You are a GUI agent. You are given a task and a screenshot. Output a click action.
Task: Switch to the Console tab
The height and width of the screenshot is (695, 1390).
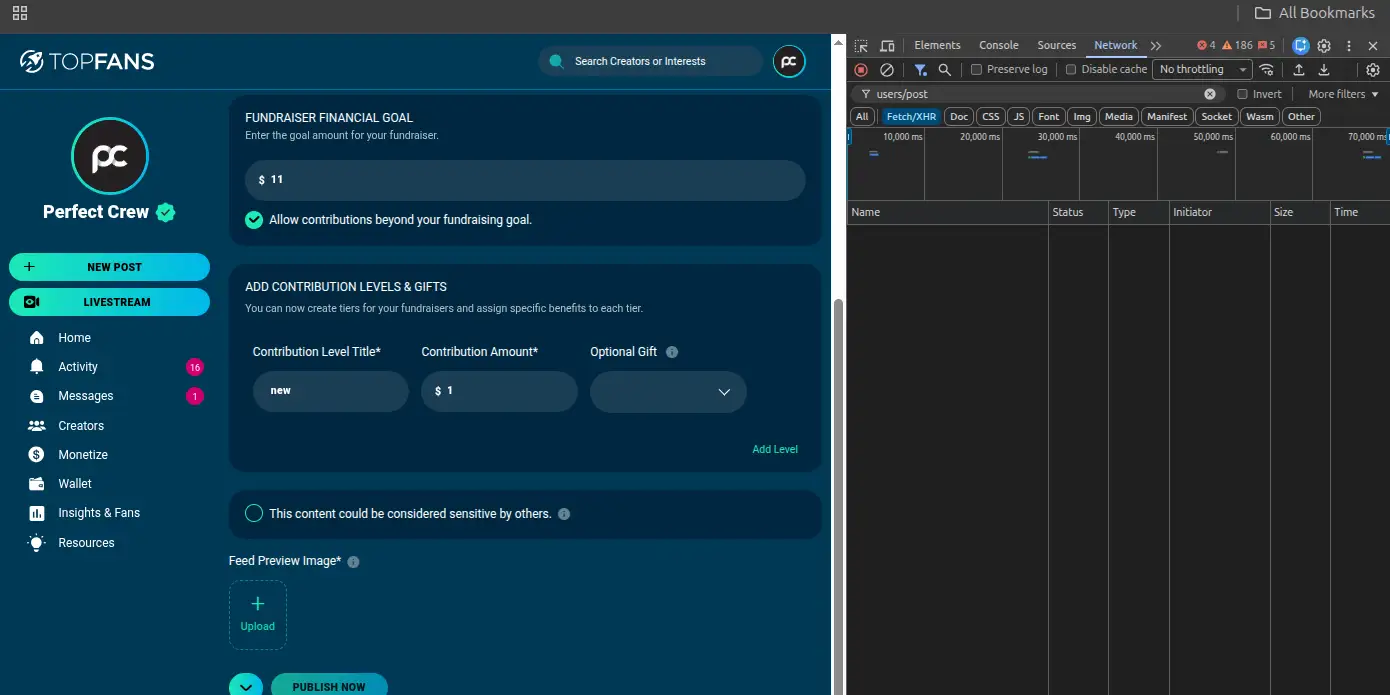pyautogui.click(x=998, y=46)
